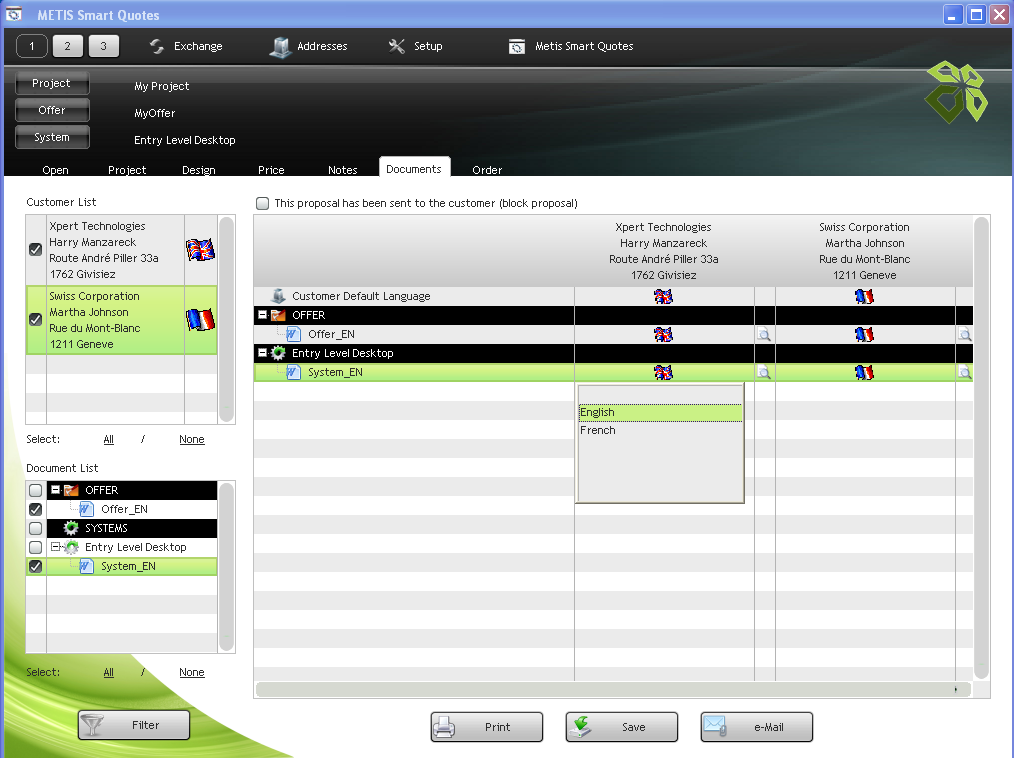Select All customers link

(x=109, y=439)
